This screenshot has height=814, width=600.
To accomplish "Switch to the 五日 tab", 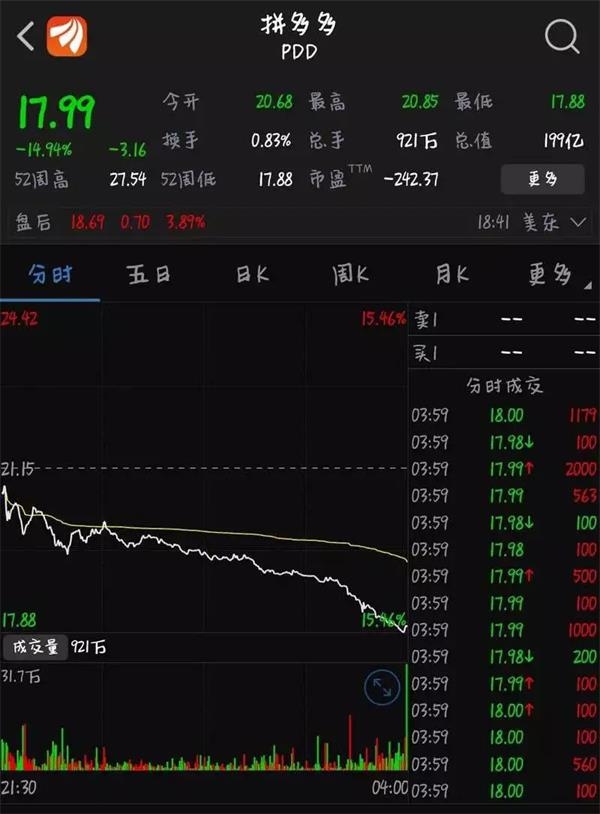I will (x=149, y=274).
